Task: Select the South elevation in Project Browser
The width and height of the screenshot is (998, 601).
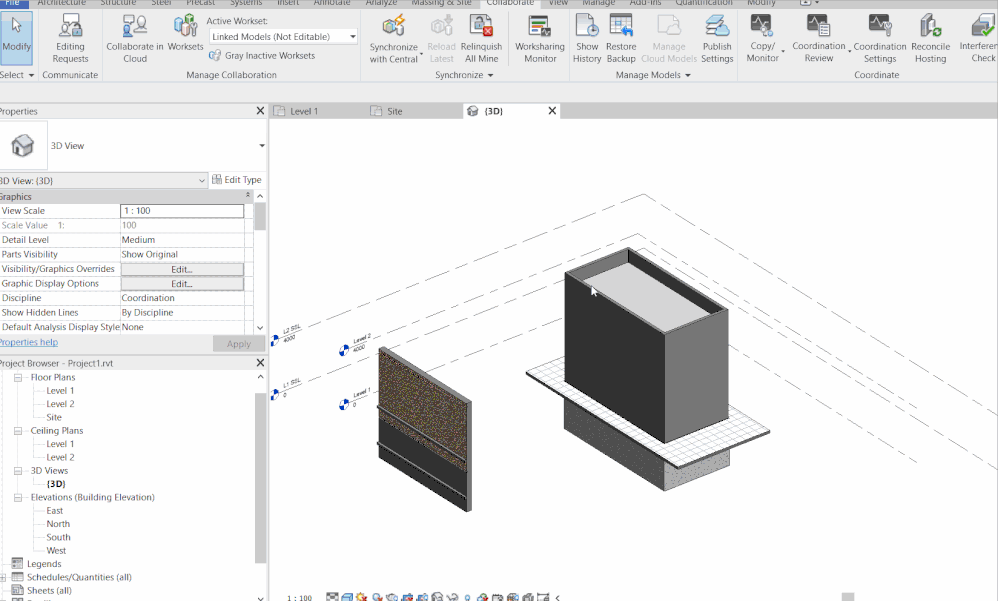Action: (x=58, y=537)
